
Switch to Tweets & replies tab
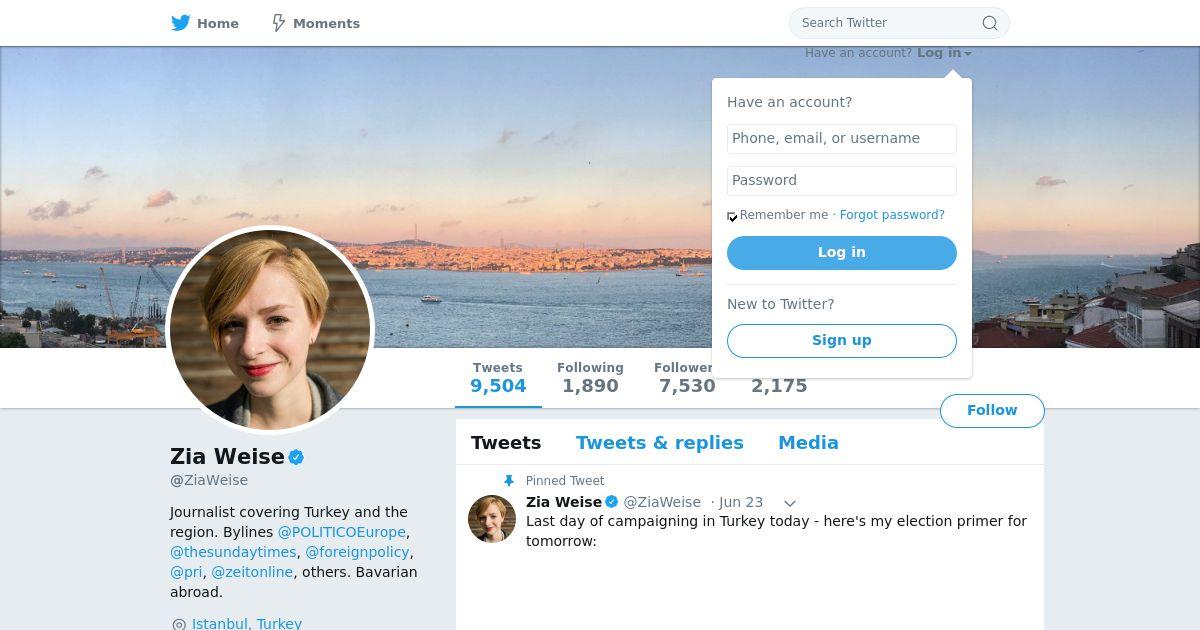pos(659,443)
